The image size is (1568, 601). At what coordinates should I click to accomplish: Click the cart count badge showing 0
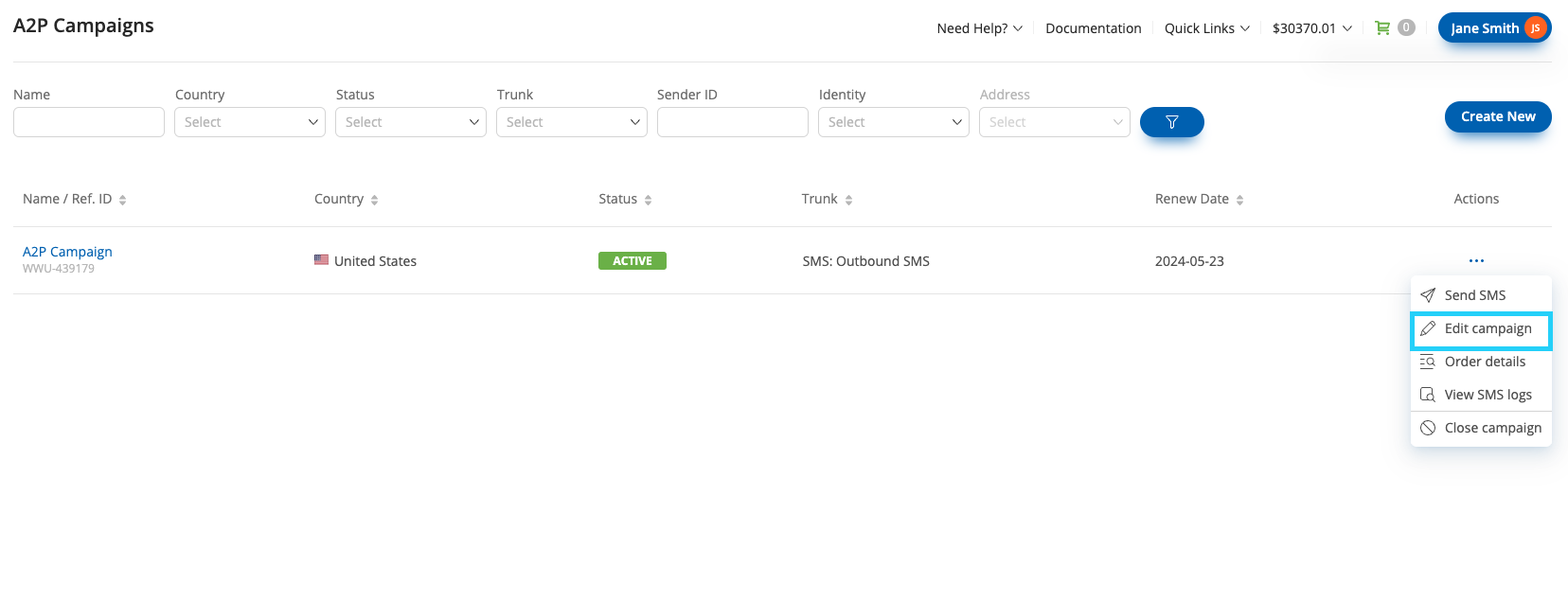1406,27
